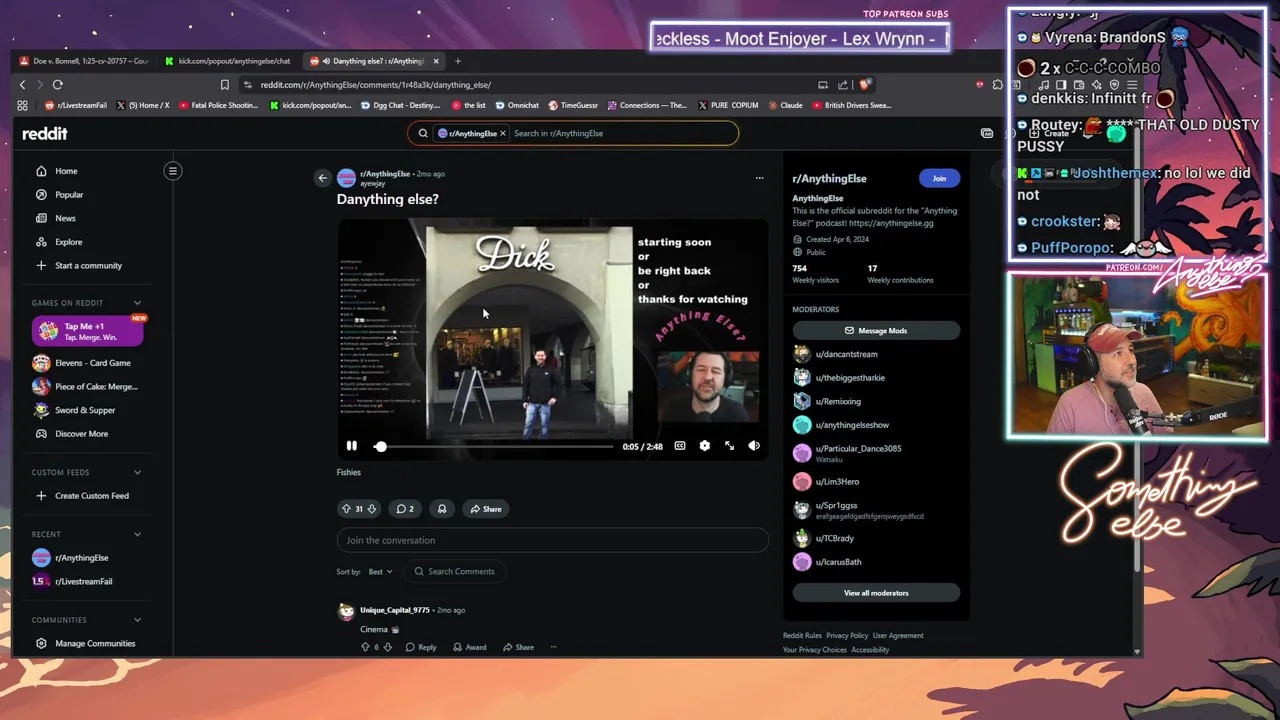Screen dimensions: 1280x720
Task: Open the TimeGuessr bookmark
Action: click(x=572, y=105)
